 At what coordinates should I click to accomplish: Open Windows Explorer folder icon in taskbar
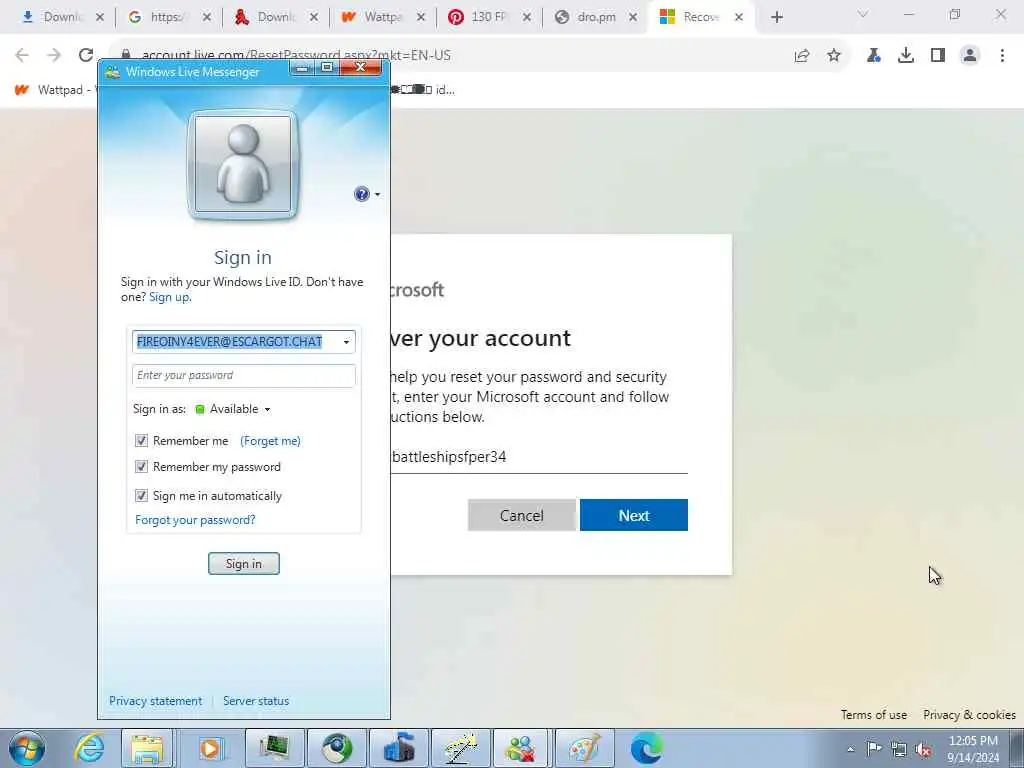148,748
